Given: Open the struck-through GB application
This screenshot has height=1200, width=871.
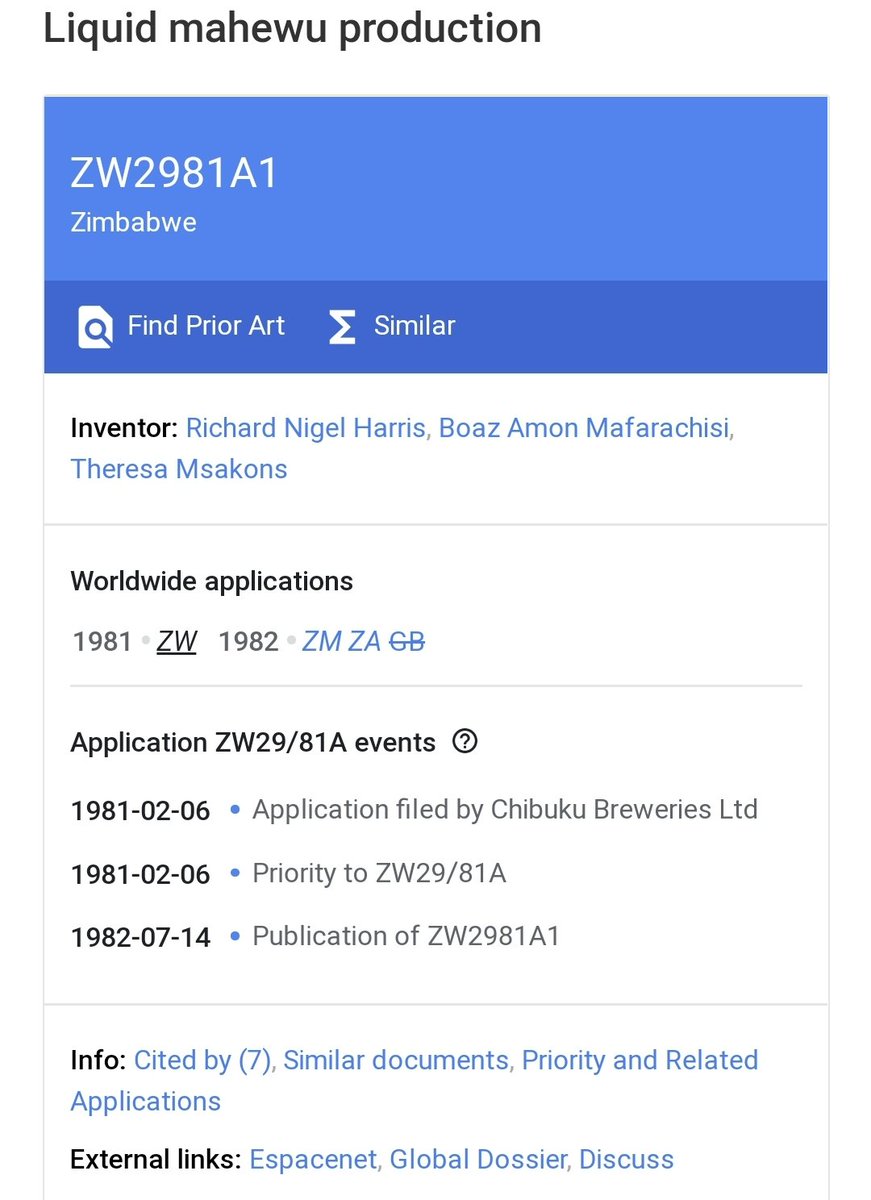Looking at the screenshot, I should [407, 641].
